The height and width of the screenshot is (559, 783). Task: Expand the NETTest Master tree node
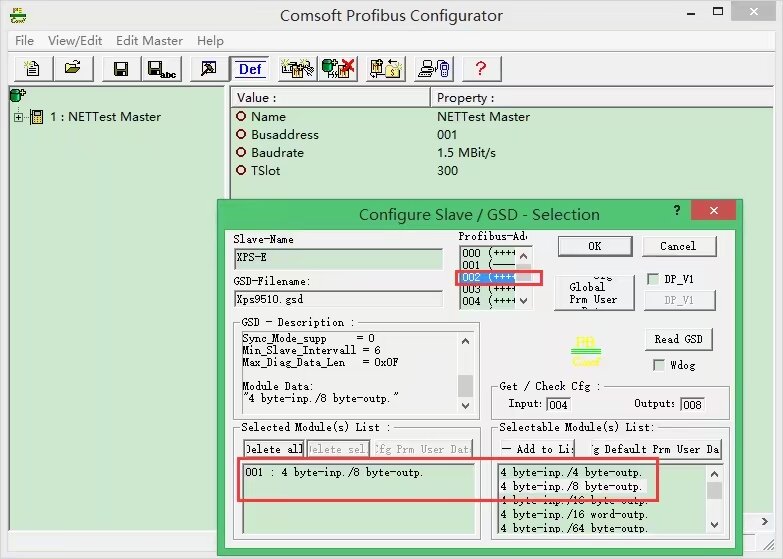coord(18,117)
